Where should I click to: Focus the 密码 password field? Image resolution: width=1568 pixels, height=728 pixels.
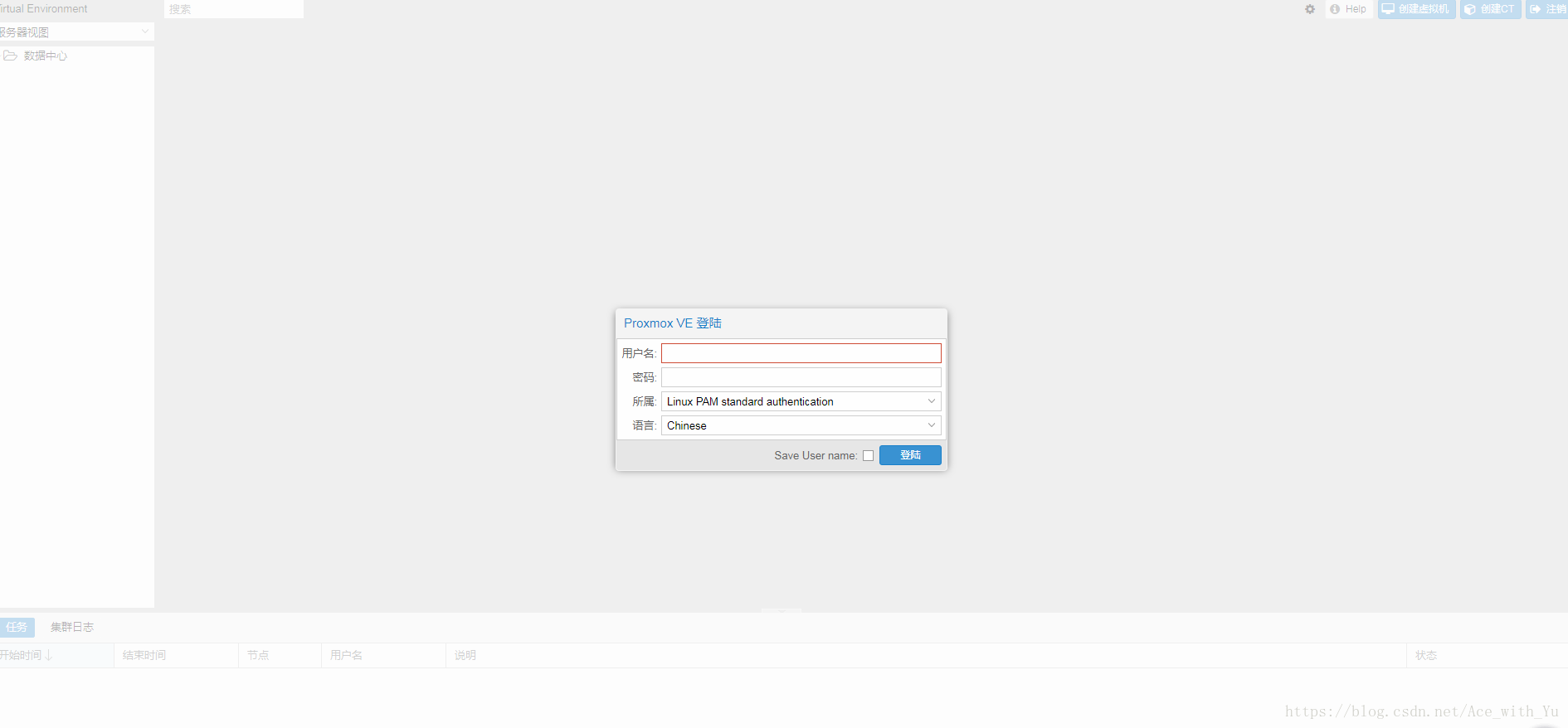(801, 377)
